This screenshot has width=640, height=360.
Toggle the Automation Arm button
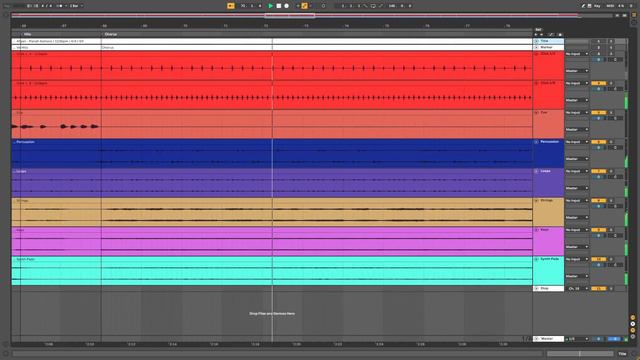tap(304, 6)
